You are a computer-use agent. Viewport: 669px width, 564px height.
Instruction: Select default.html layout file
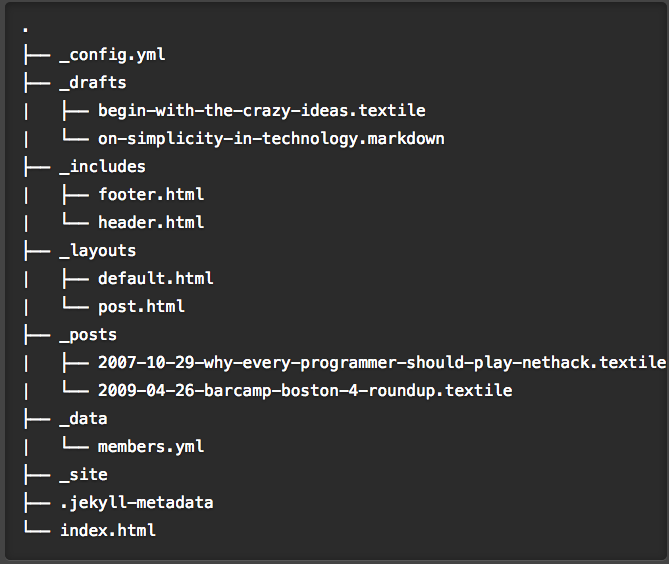click(156, 279)
